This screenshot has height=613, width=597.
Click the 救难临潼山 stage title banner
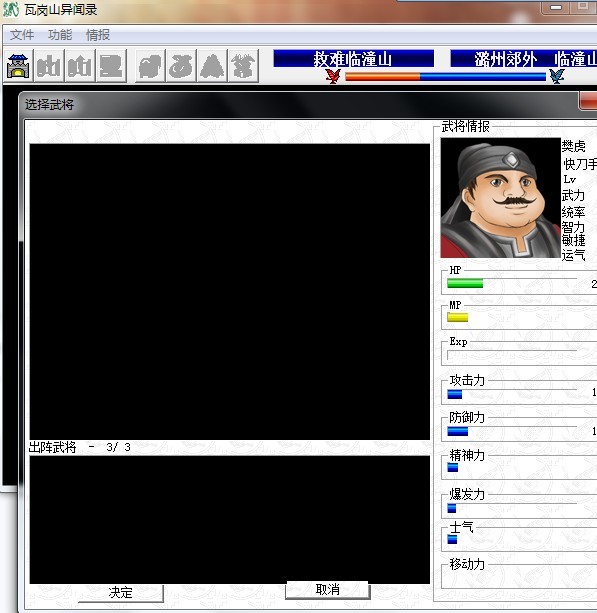pyautogui.click(x=353, y=59)
